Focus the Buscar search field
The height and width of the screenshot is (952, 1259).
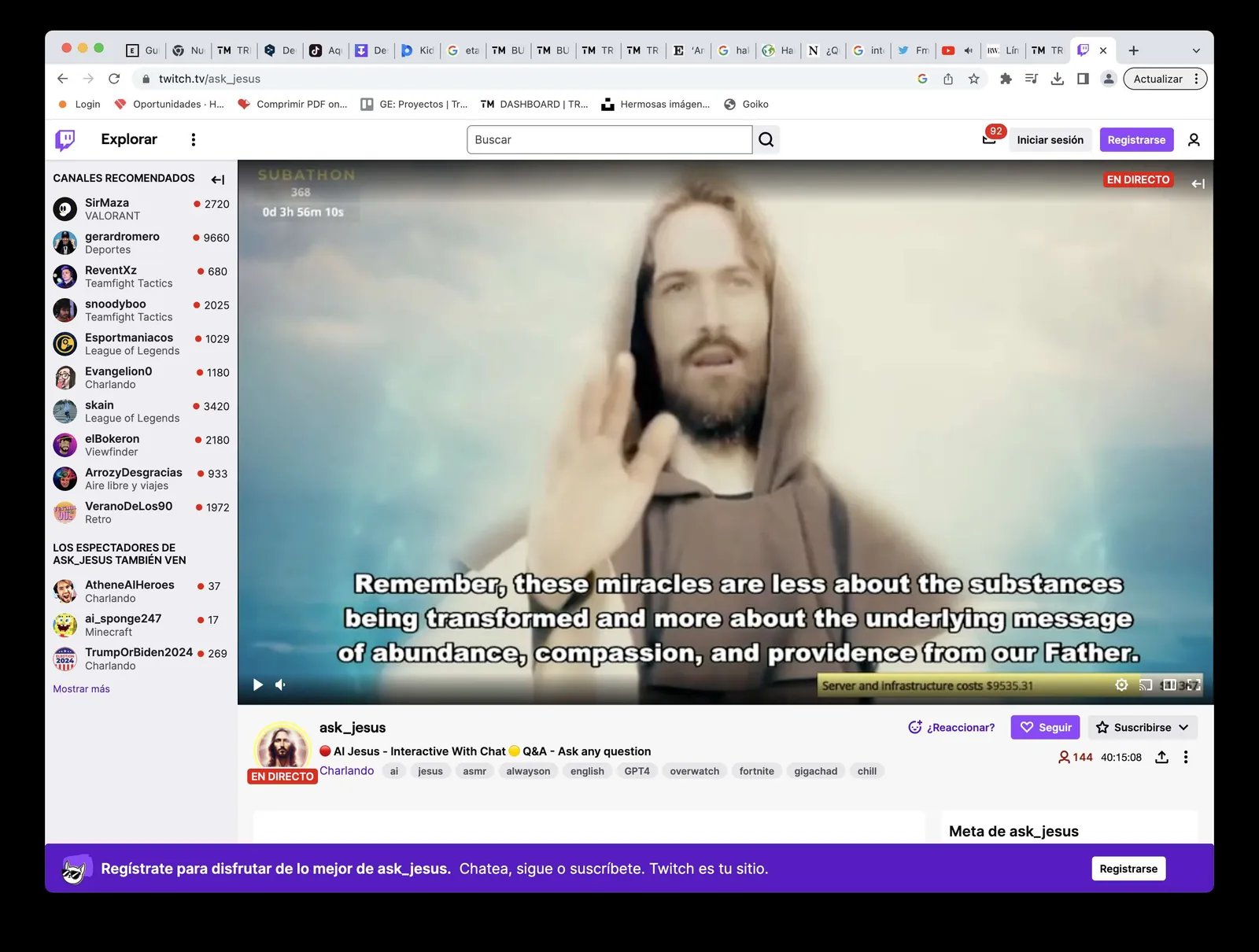609,139
